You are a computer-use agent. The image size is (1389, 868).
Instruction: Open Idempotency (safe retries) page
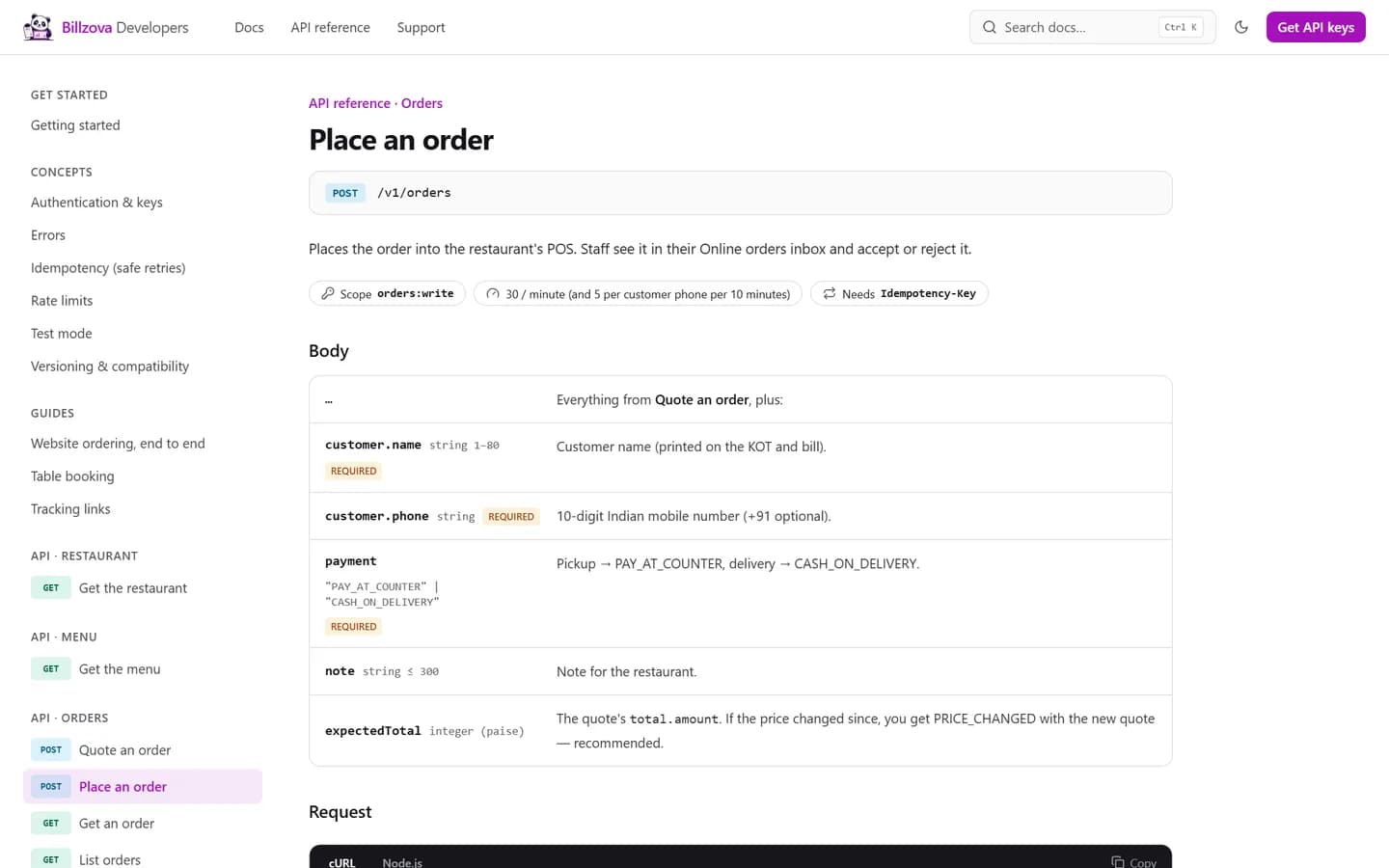108,268
